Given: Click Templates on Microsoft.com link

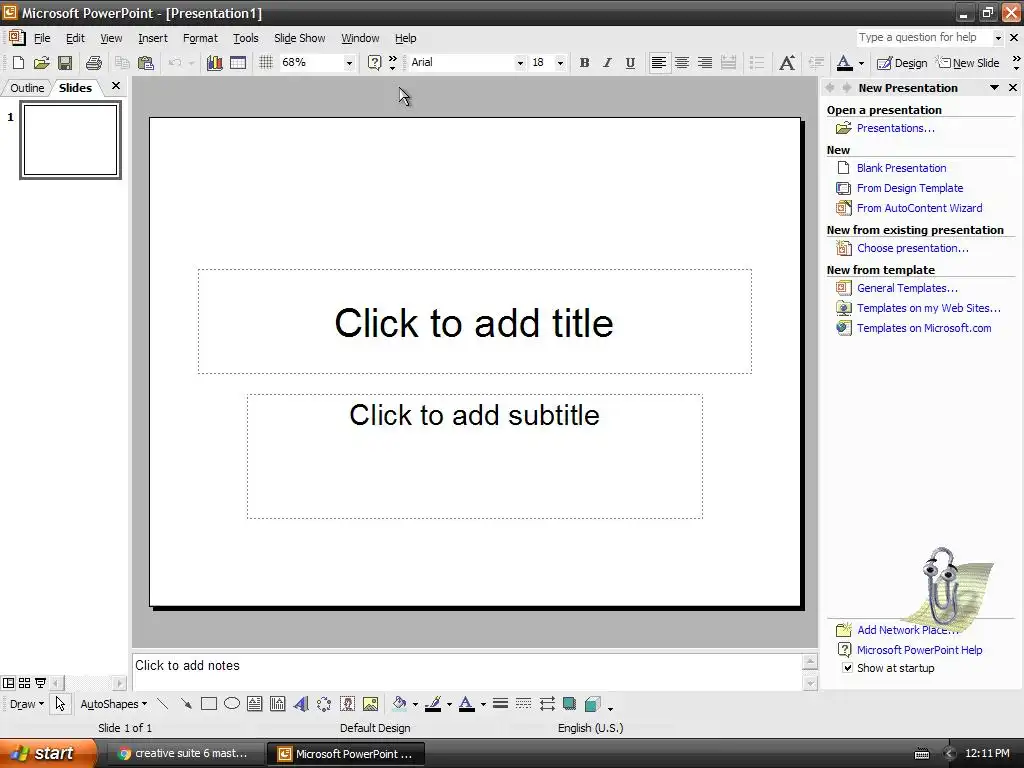Looking at the screenshot, I should (x=924, y=328).
